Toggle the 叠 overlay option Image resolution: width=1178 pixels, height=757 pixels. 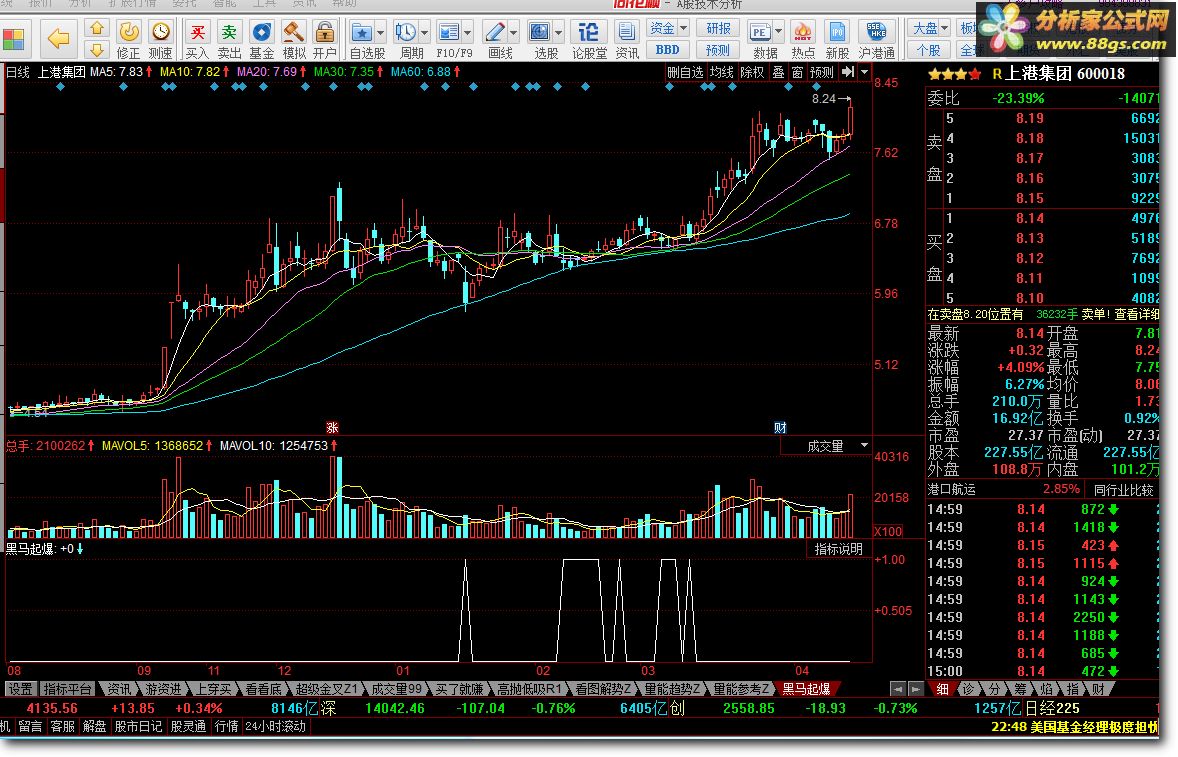(778, 72)
